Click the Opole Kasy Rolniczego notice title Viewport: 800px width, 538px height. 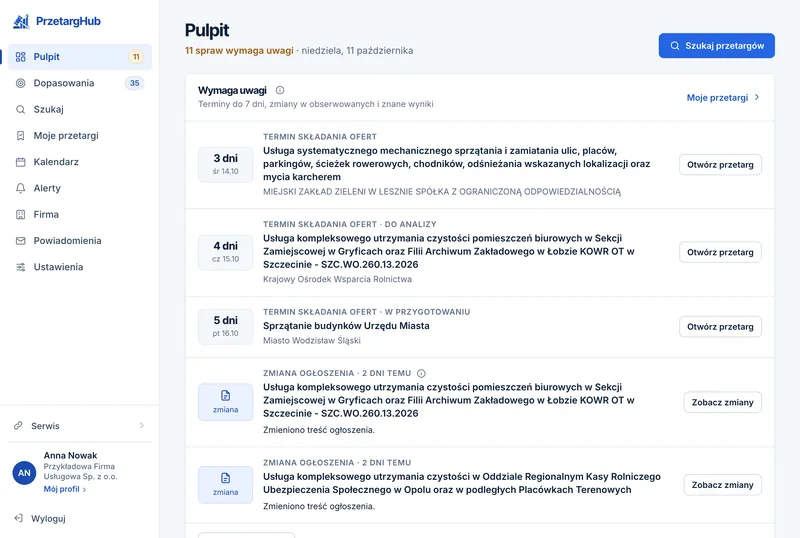[462, 483]
